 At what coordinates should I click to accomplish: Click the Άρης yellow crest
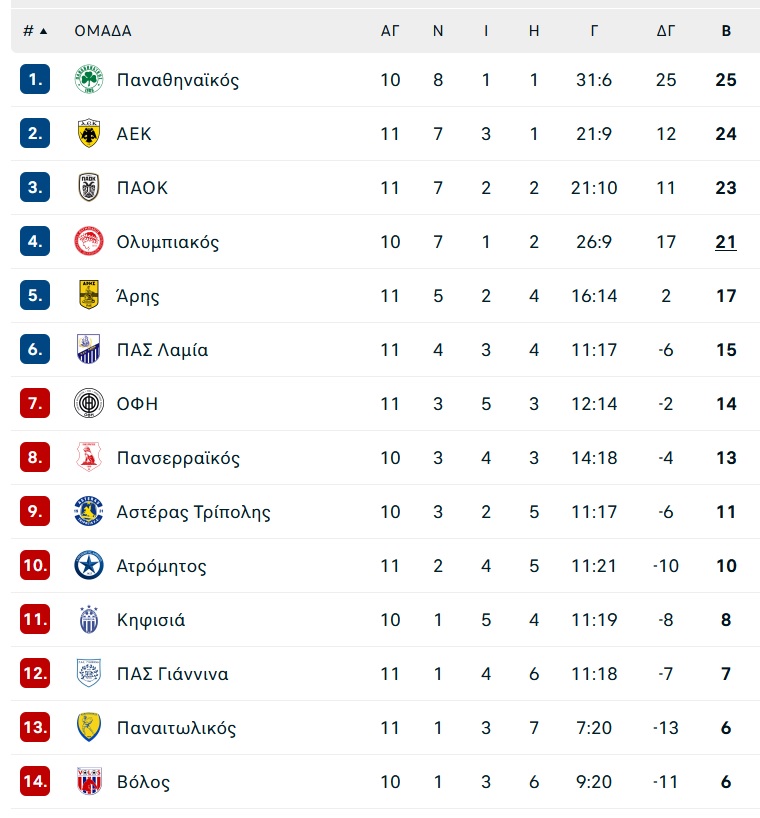[x=89, y=295]
